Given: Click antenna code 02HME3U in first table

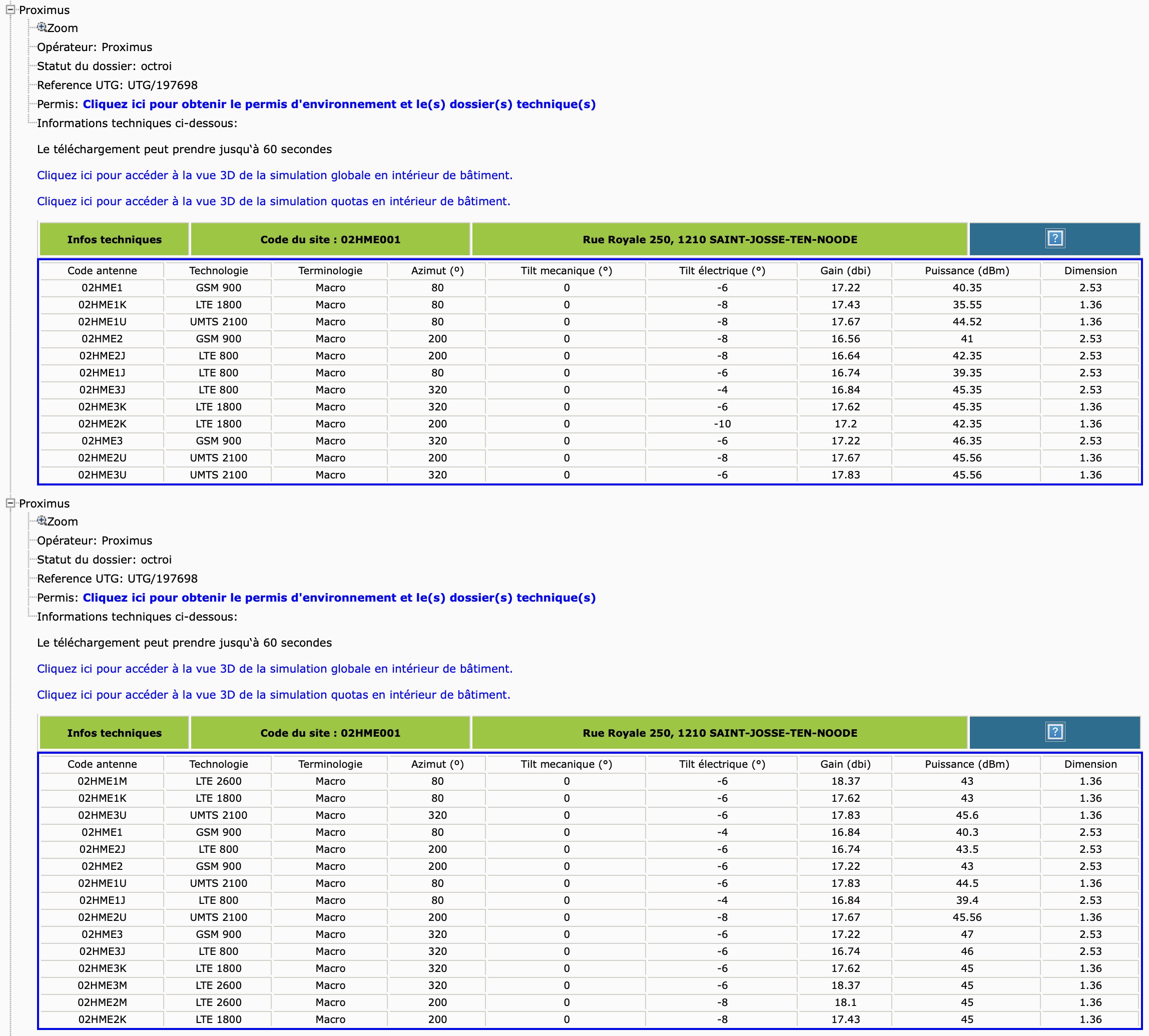Looking at the screenshot, I should pos(102,475).
